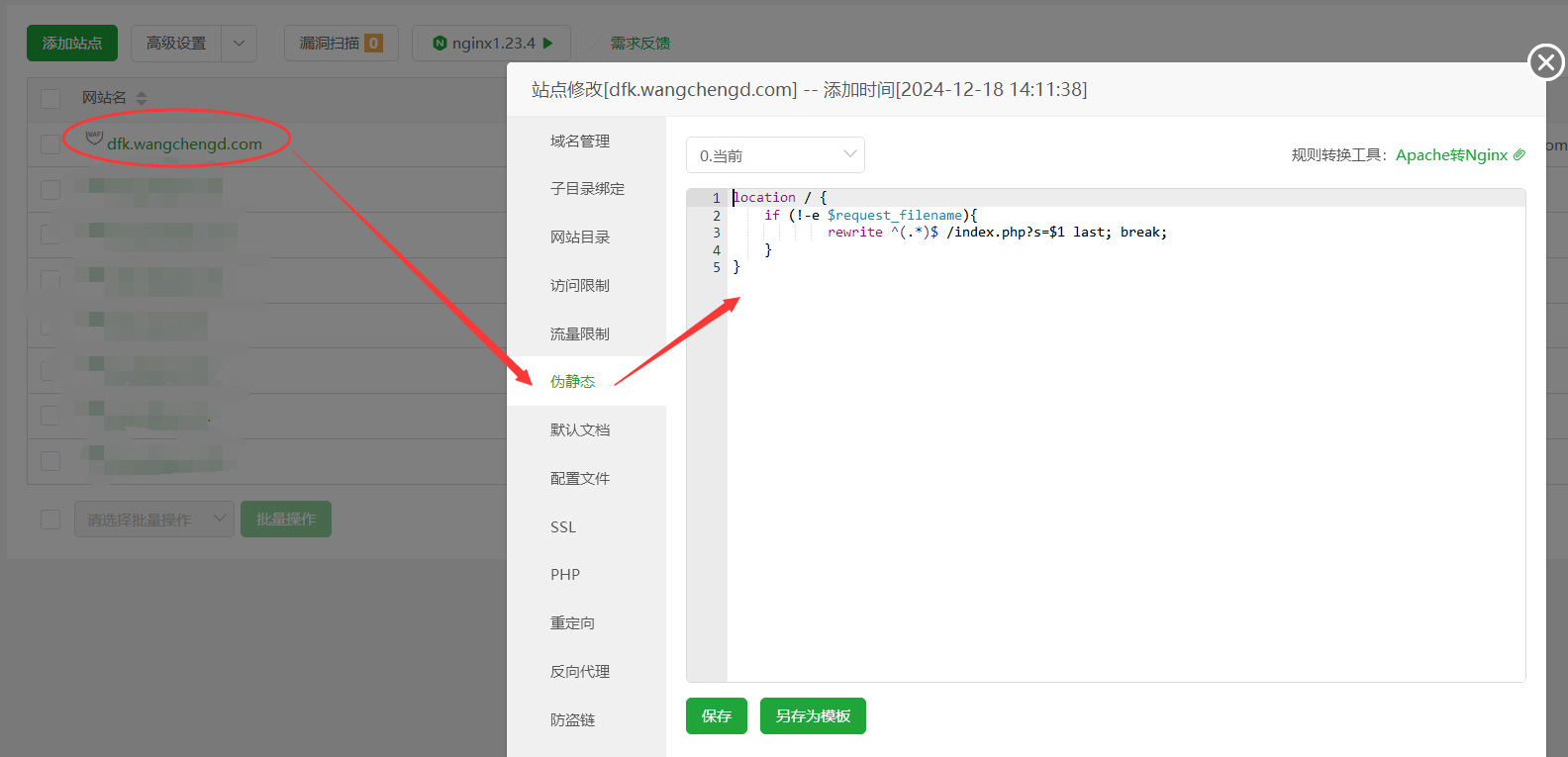Click the nginx logo icon

pyautogui.click(x=440, y=43)
